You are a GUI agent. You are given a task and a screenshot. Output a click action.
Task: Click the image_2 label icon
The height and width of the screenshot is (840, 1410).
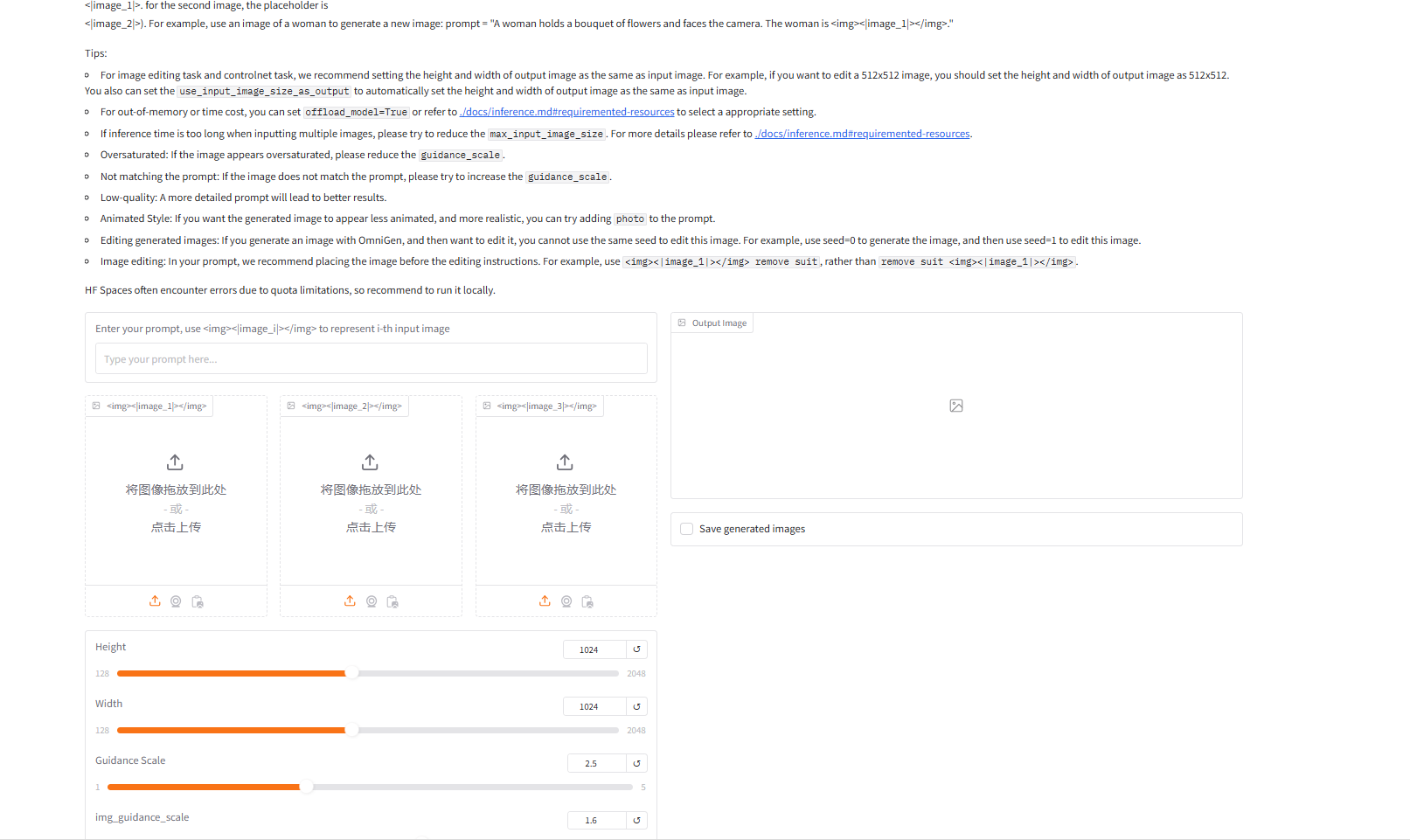click(x=291, y=406)
